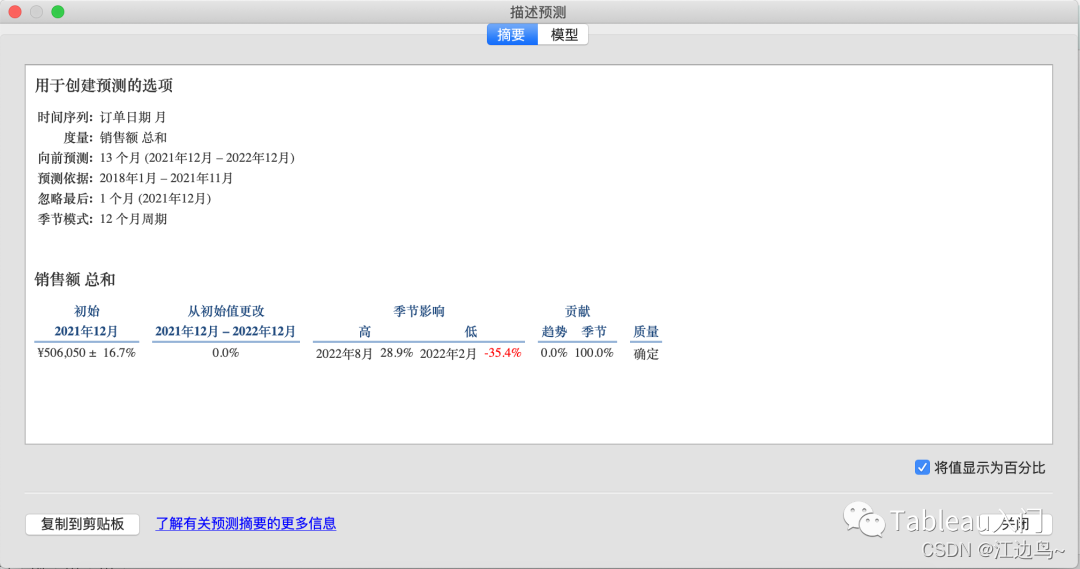1080x569 pixels.
Task: Click the 高 sub-header
Action: tap(365, 332)
